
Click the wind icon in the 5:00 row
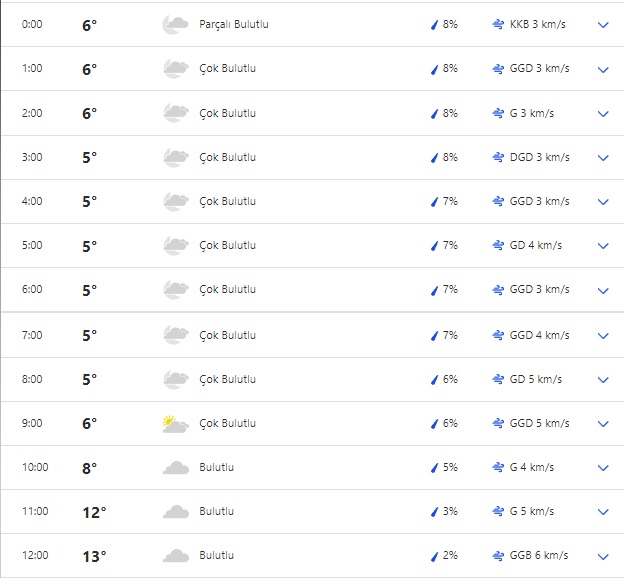coord(498,246)
